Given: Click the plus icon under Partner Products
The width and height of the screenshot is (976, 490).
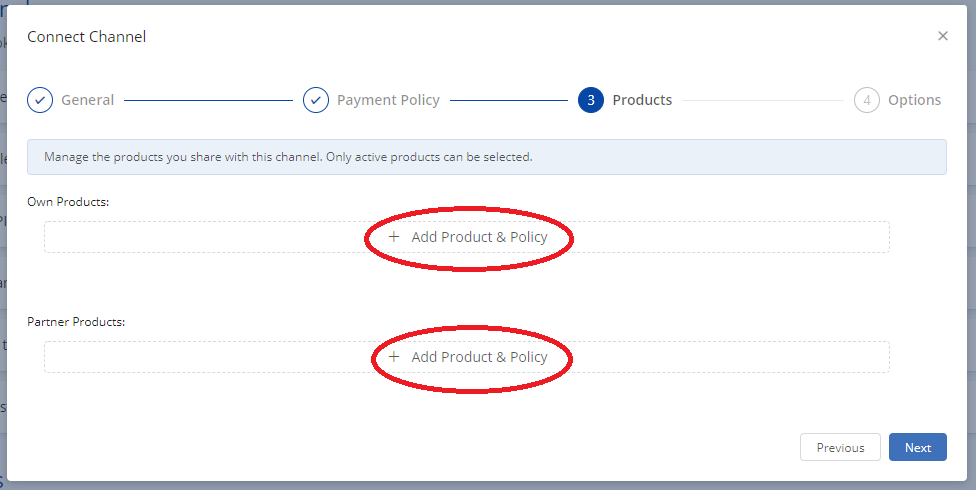Looking at the screenshot, I should (x=394, y=357).
